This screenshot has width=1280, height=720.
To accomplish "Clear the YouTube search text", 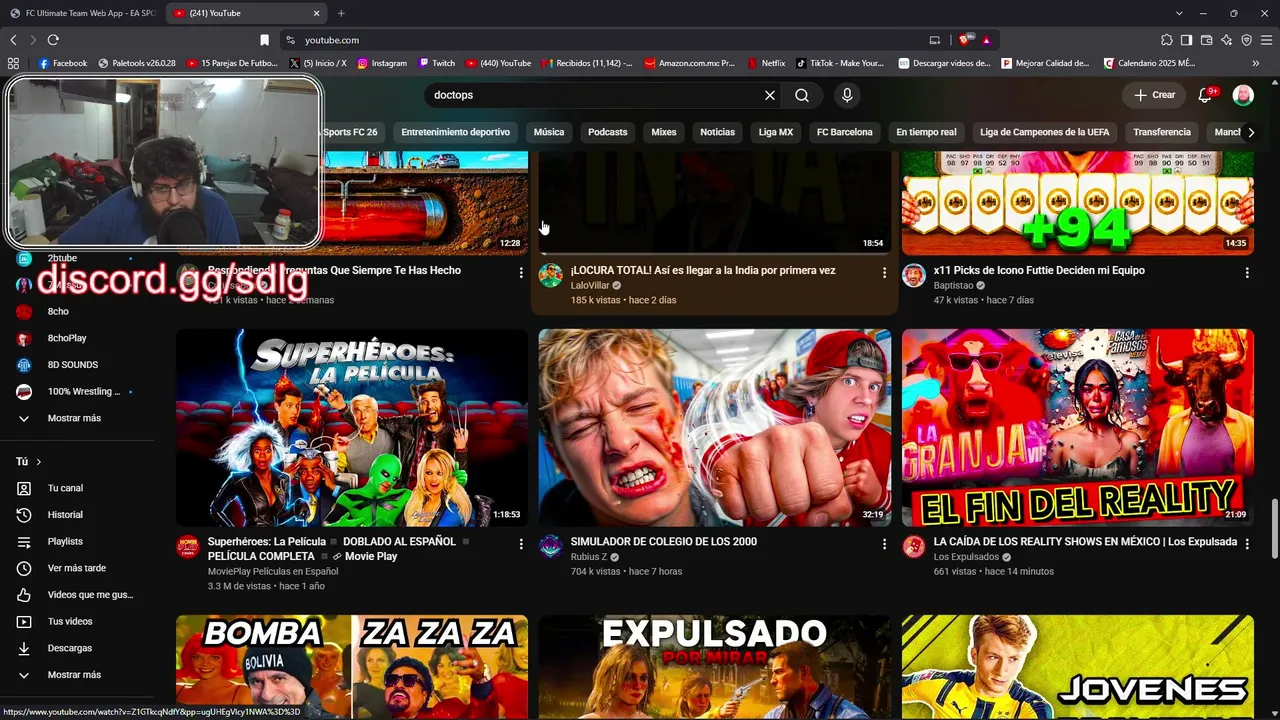I will [x=770, y=95].
